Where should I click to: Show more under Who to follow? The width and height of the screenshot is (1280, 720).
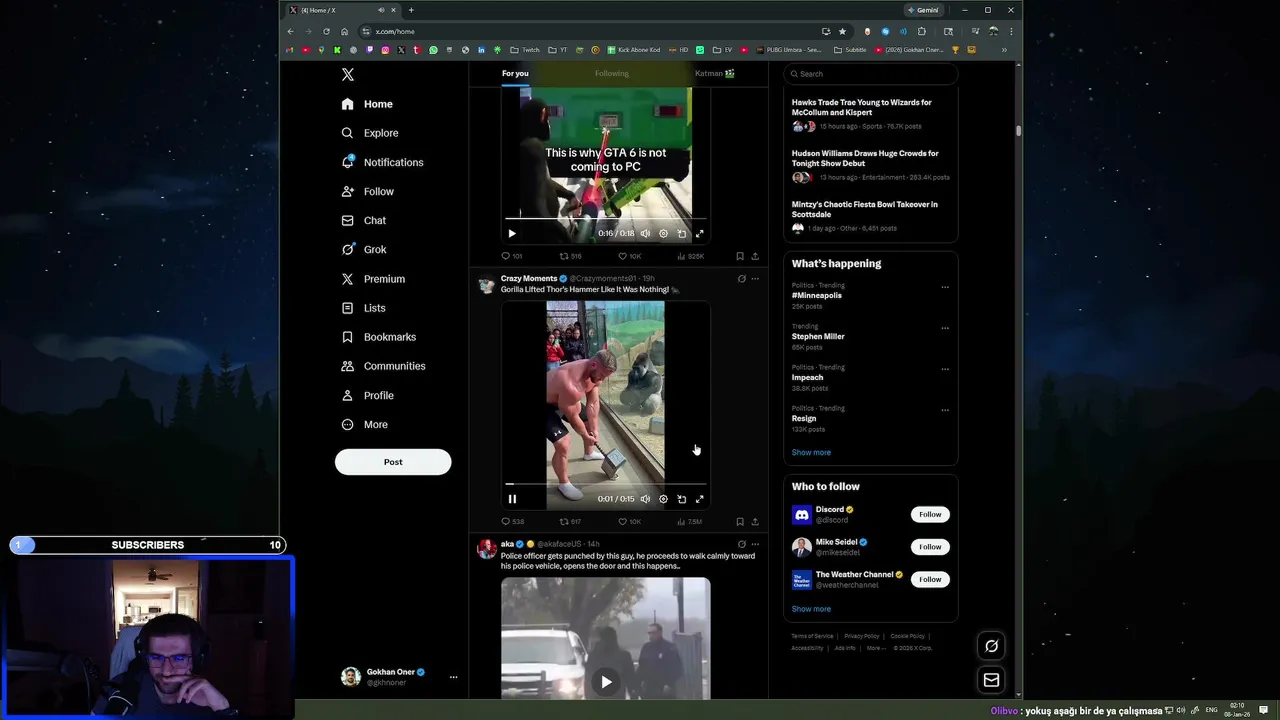[x=811, y=609]
